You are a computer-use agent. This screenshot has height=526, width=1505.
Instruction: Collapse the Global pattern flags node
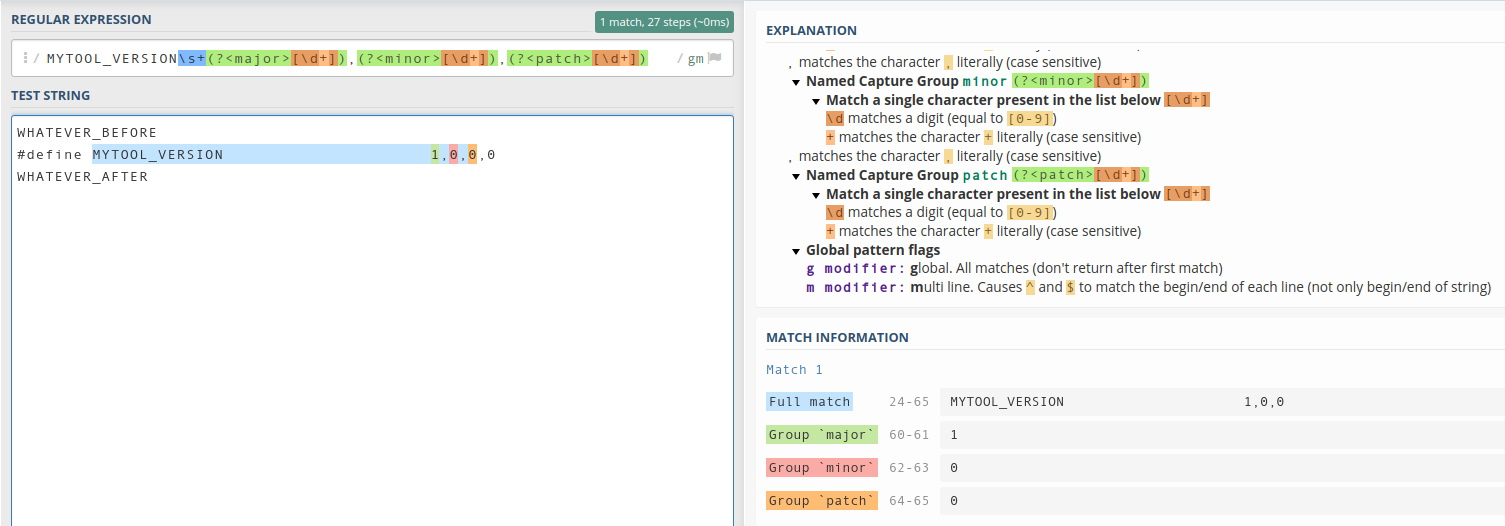tap(796, 250)
